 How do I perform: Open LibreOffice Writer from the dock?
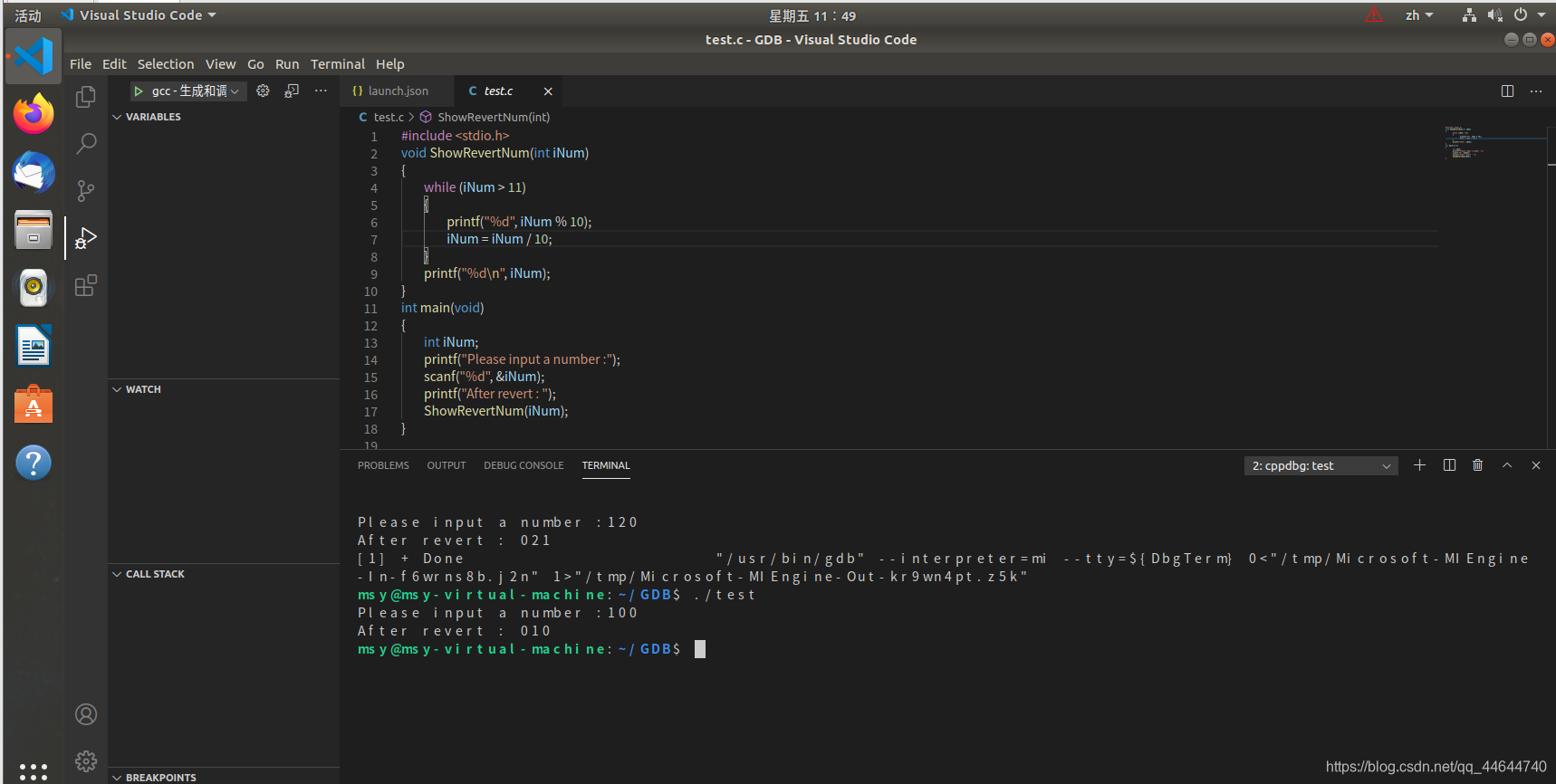pos(34,346)
